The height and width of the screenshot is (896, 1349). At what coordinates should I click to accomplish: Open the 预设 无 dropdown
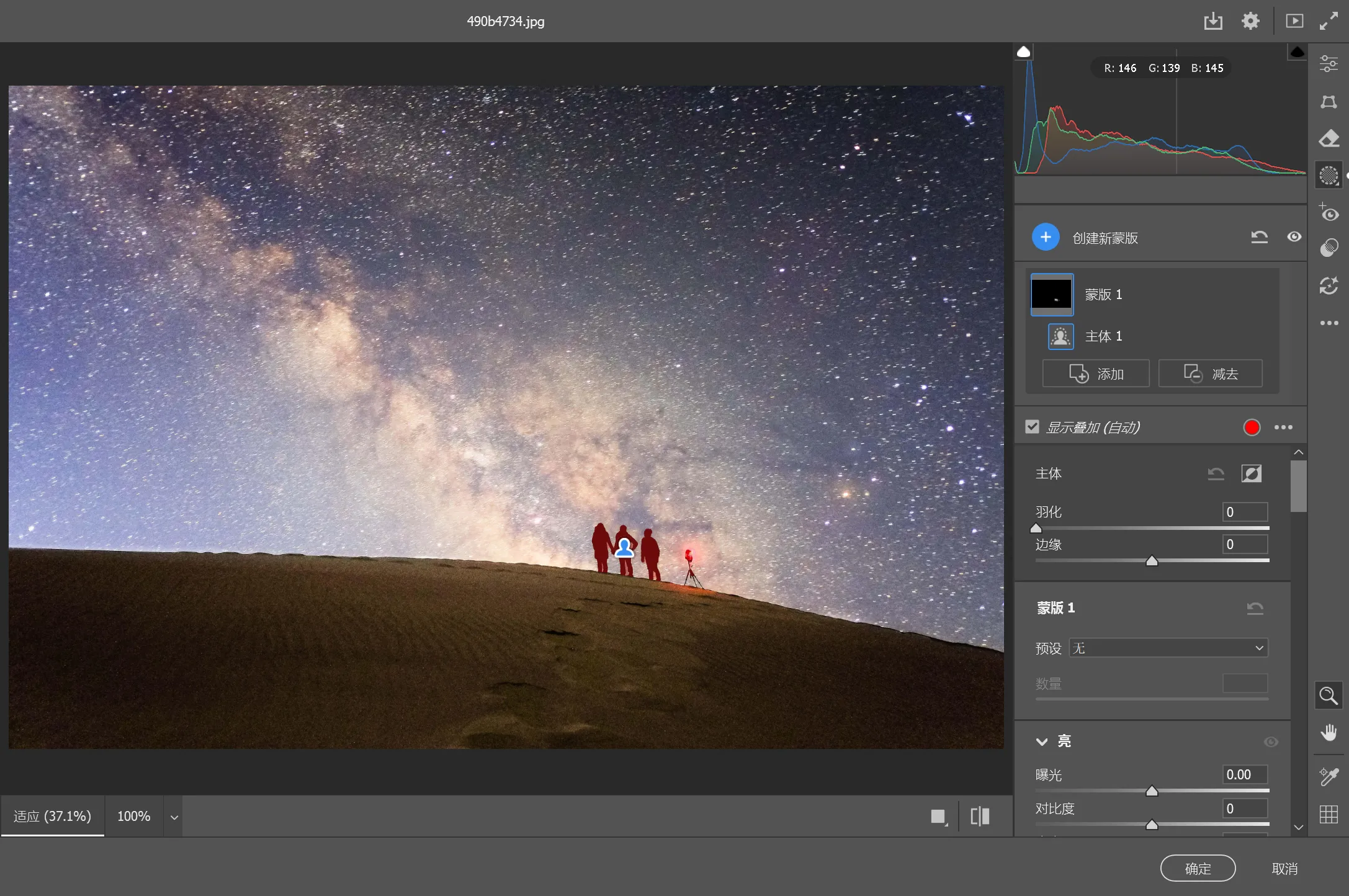1168,648
